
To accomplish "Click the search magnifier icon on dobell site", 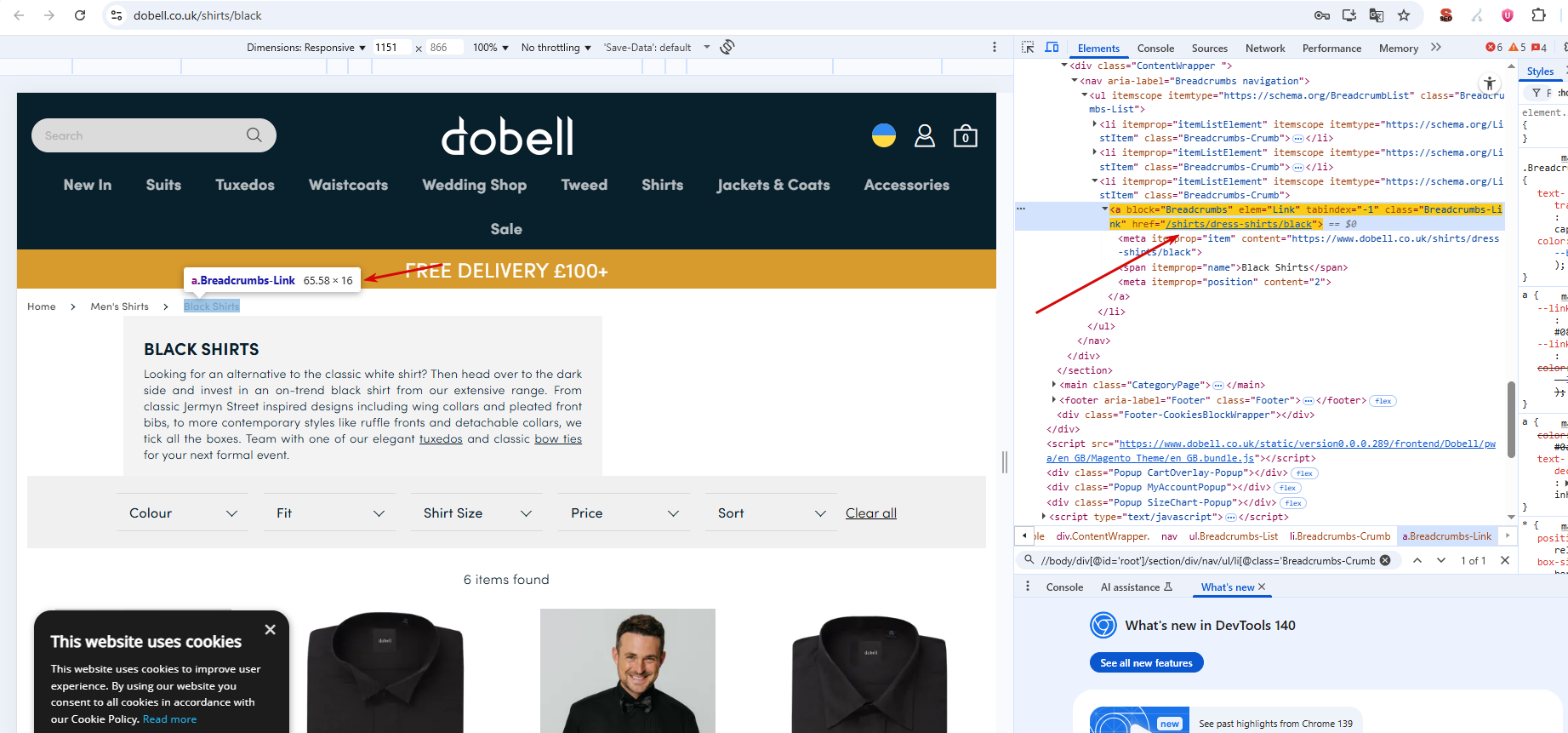I will tap(254, 135).
